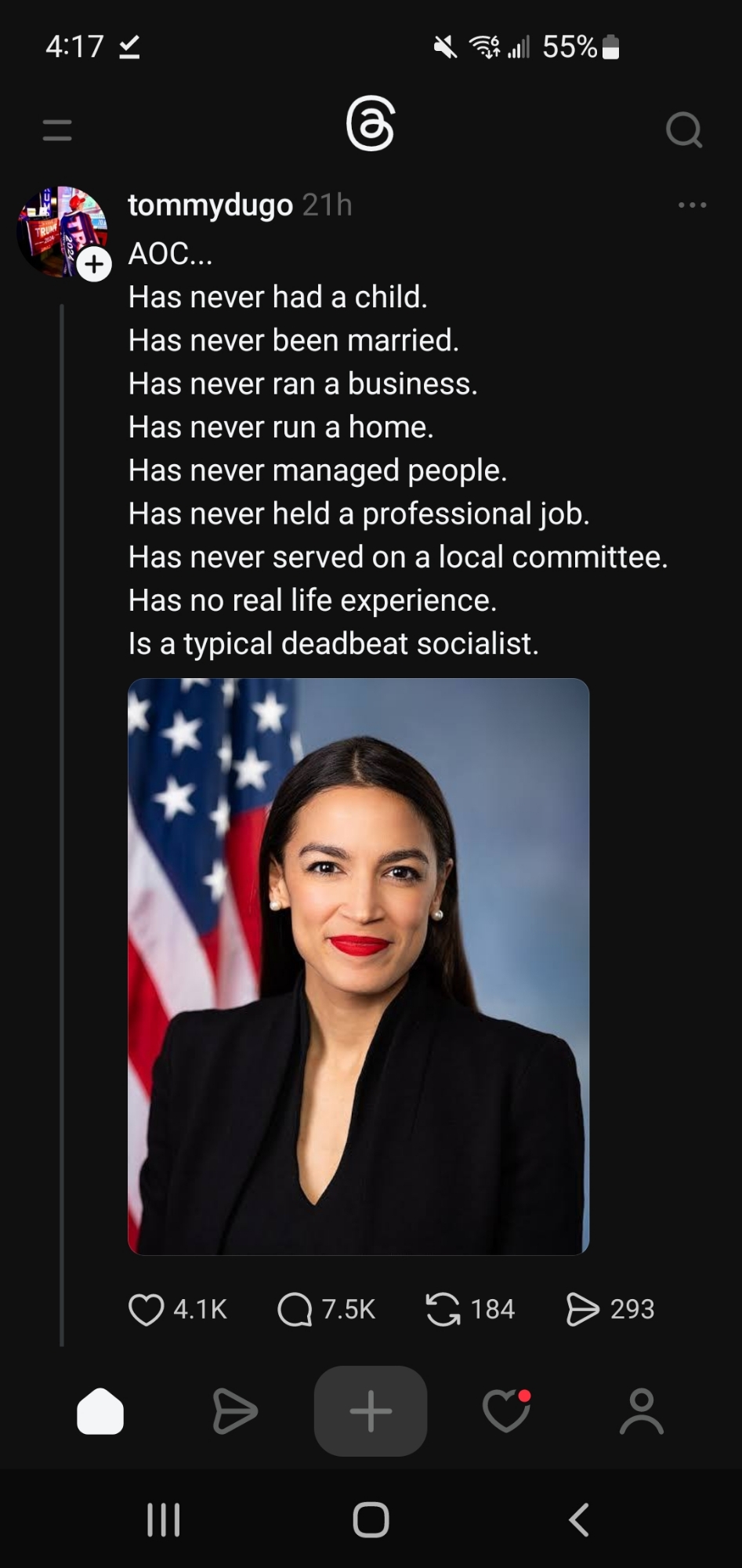Create a new thread with plus button
This screenshot has height=1568, width=742.
click(371, 1411)
